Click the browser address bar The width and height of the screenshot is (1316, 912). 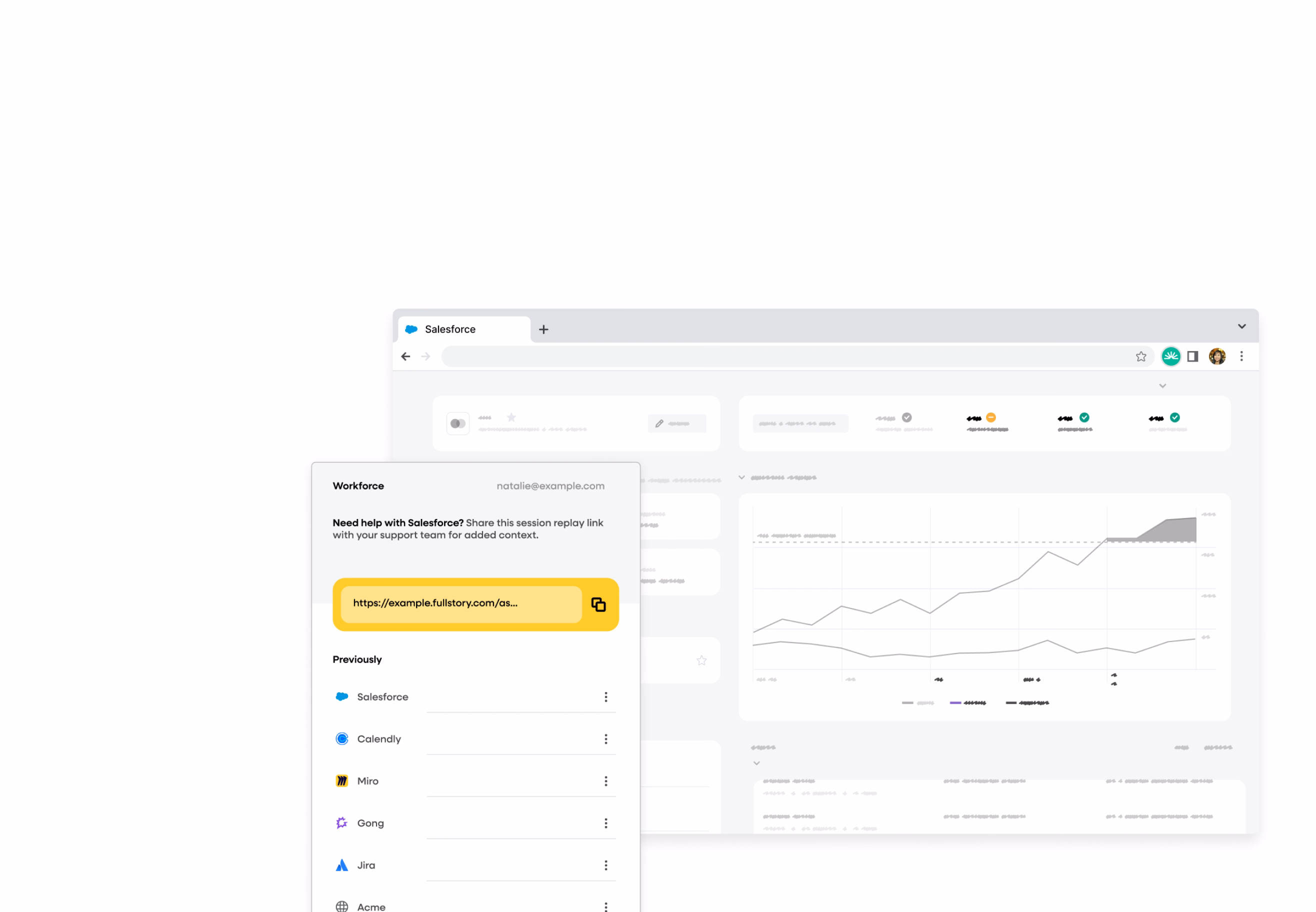(x=783, y=356)
